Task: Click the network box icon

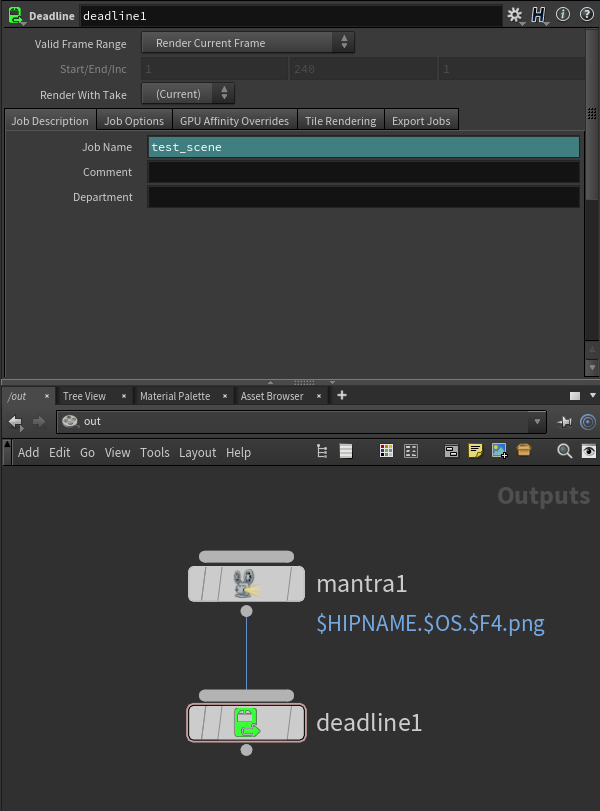Action: (451, 452)
